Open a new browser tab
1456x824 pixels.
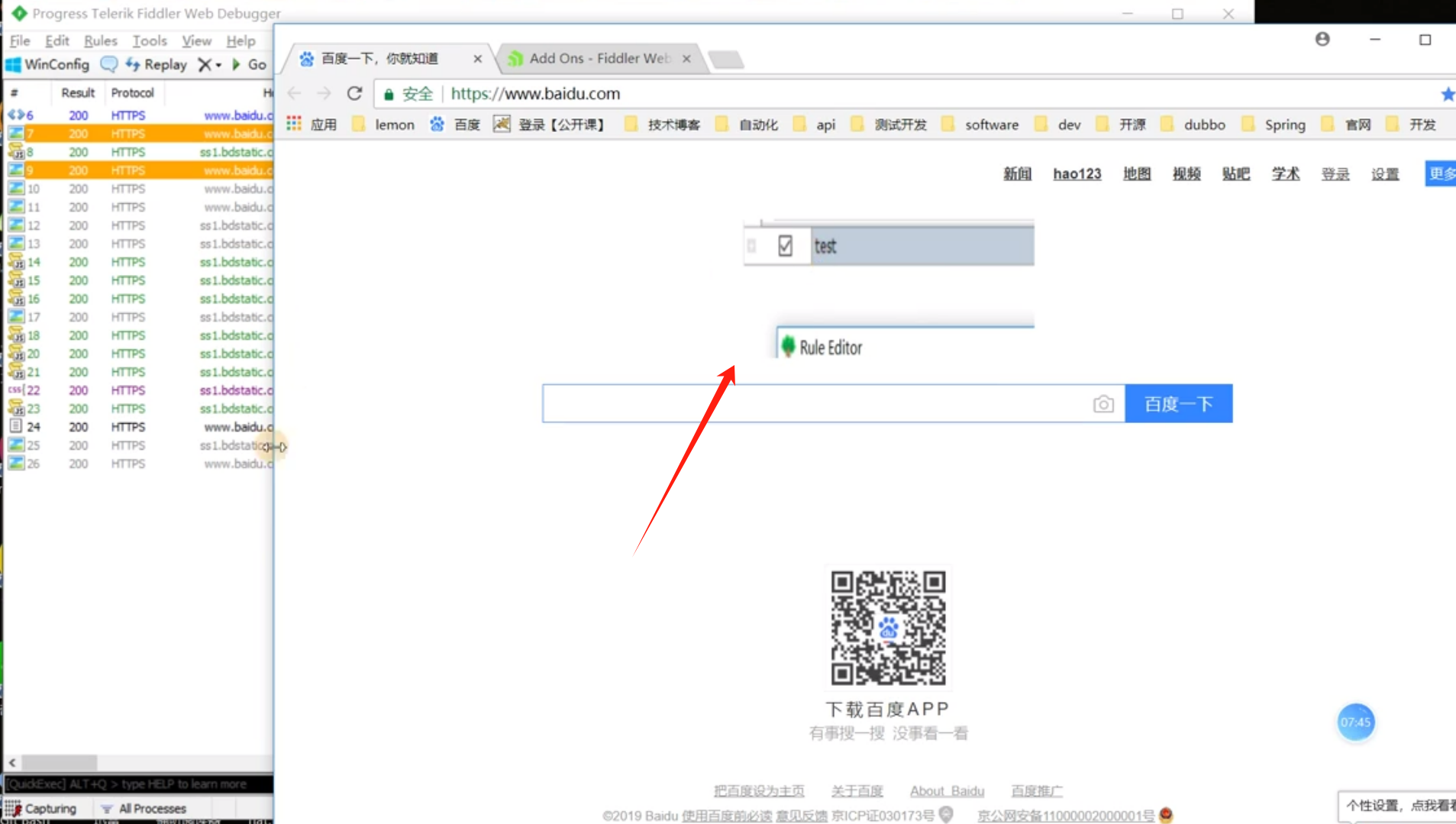coord(725,59)
